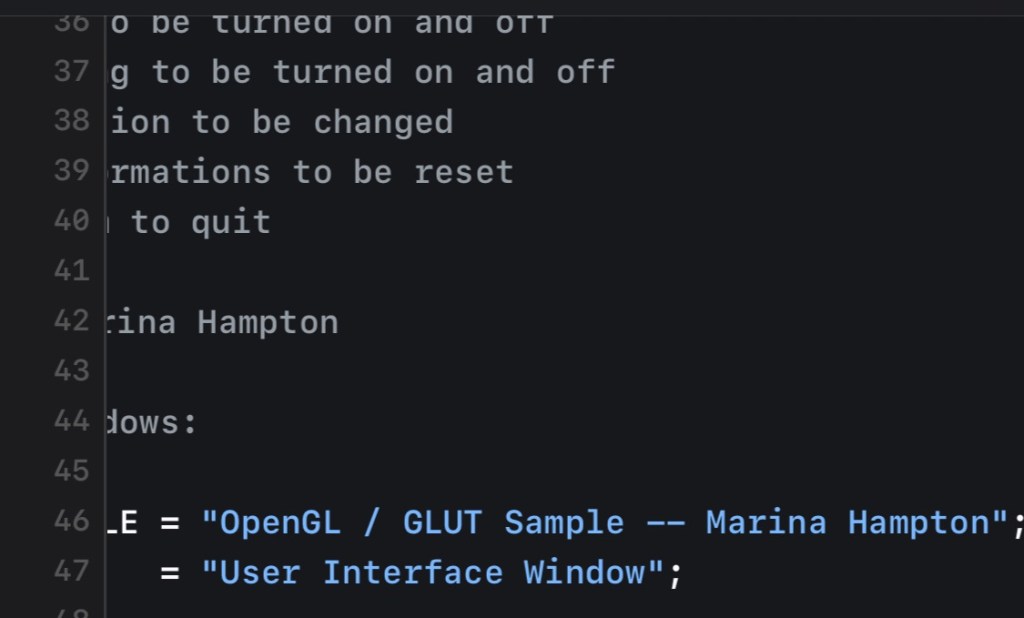Click the "Hampton" comment text on line 42

pos(268,322)
